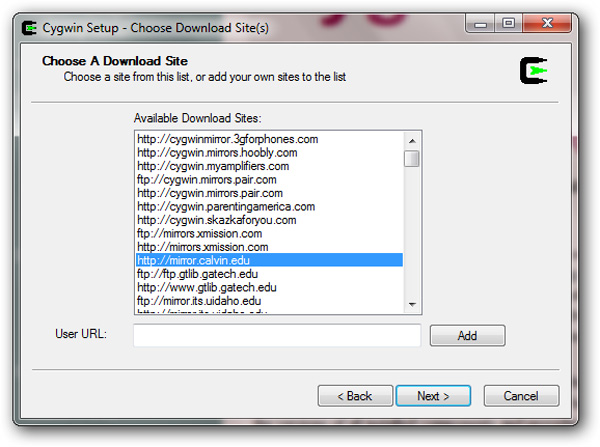Viewport: 600px width, 447px height.
Task: Click the download sites scrollbar thumb
Action: pos(412,159)
